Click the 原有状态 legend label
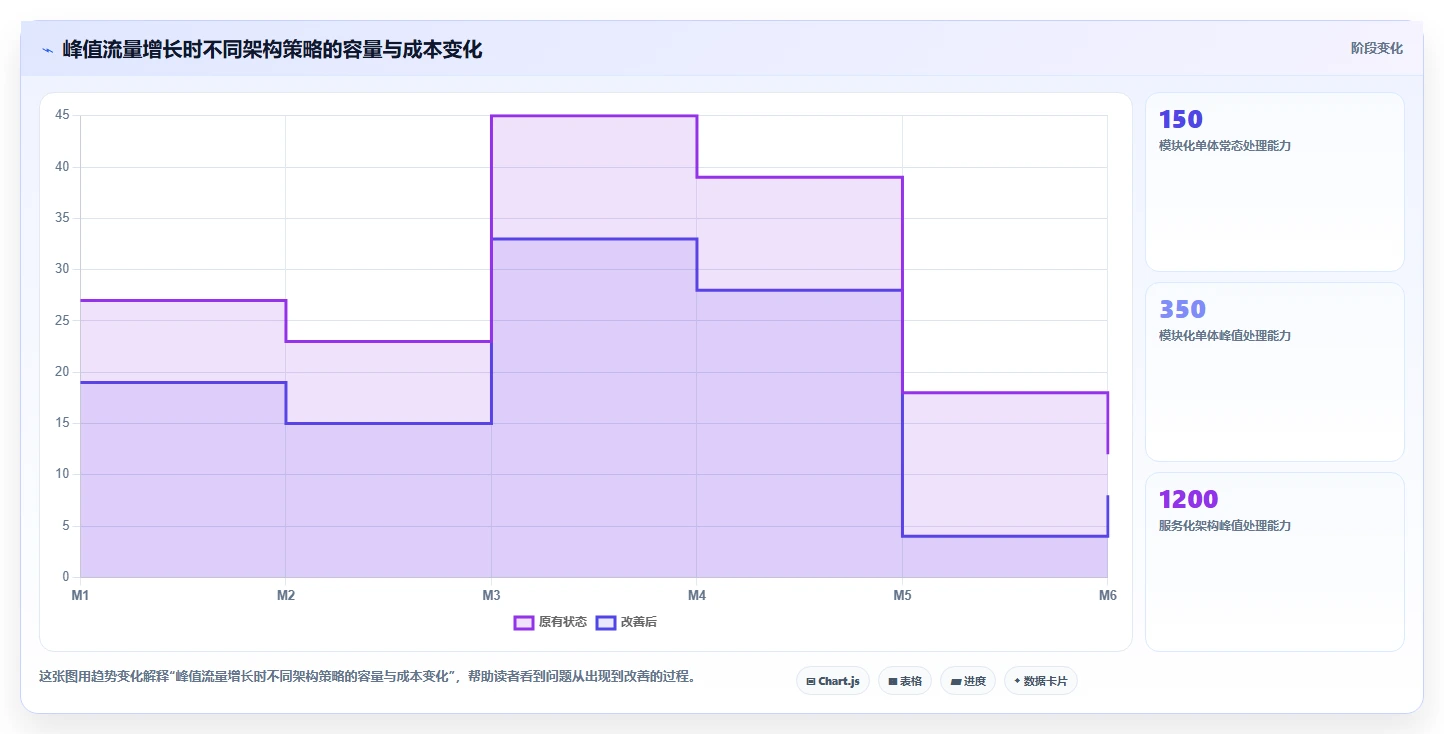This screenshot has height=734, width=1444. click(563, 622)
